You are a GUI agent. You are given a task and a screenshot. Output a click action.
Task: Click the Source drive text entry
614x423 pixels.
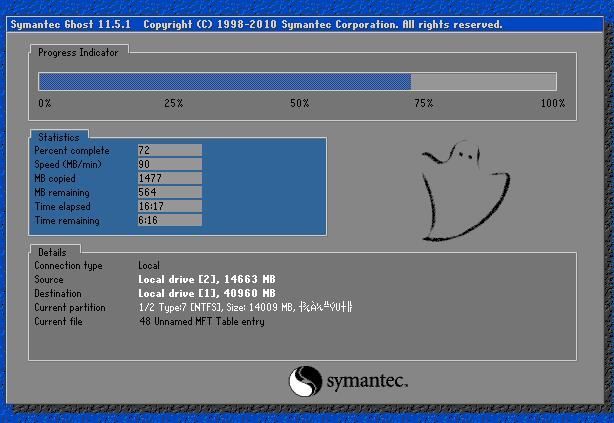pos(205,280)
